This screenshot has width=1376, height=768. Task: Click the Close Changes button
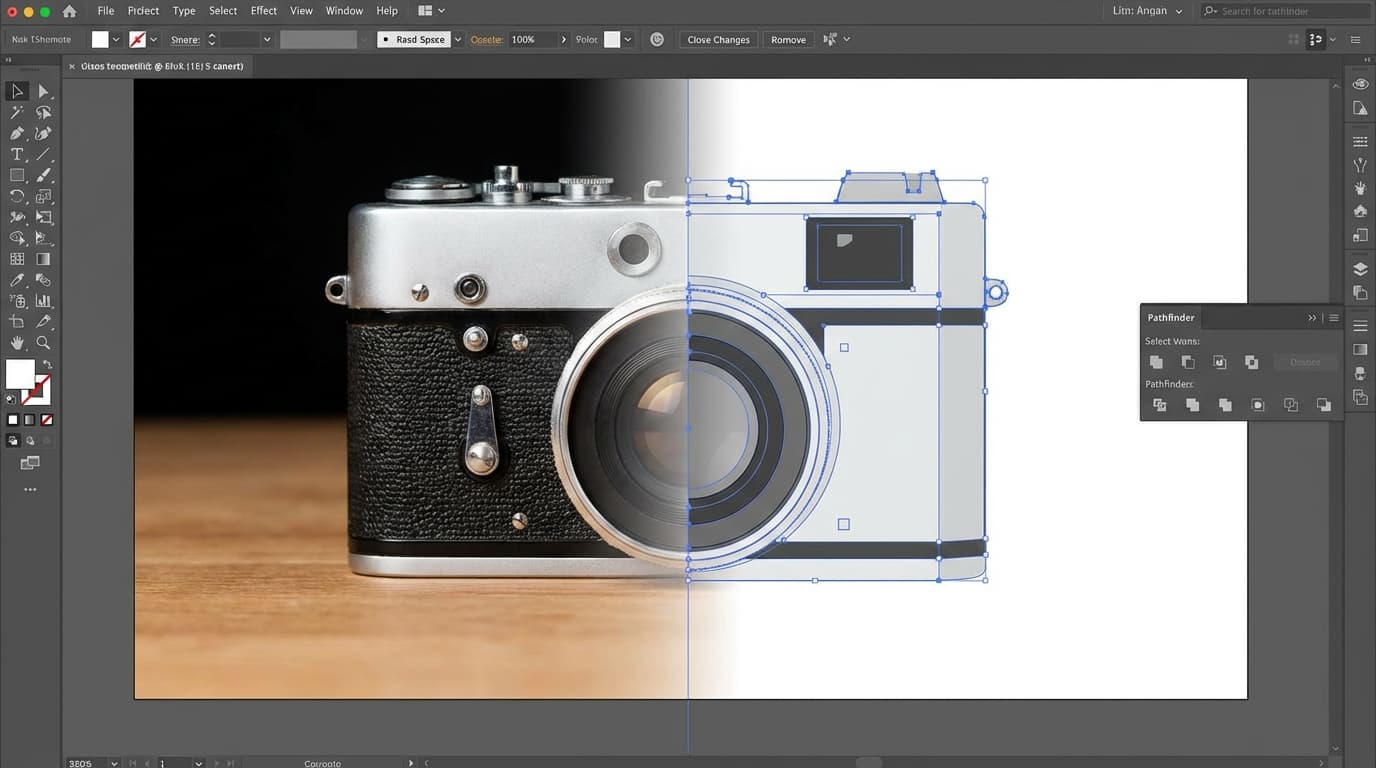tap(717, 39)
